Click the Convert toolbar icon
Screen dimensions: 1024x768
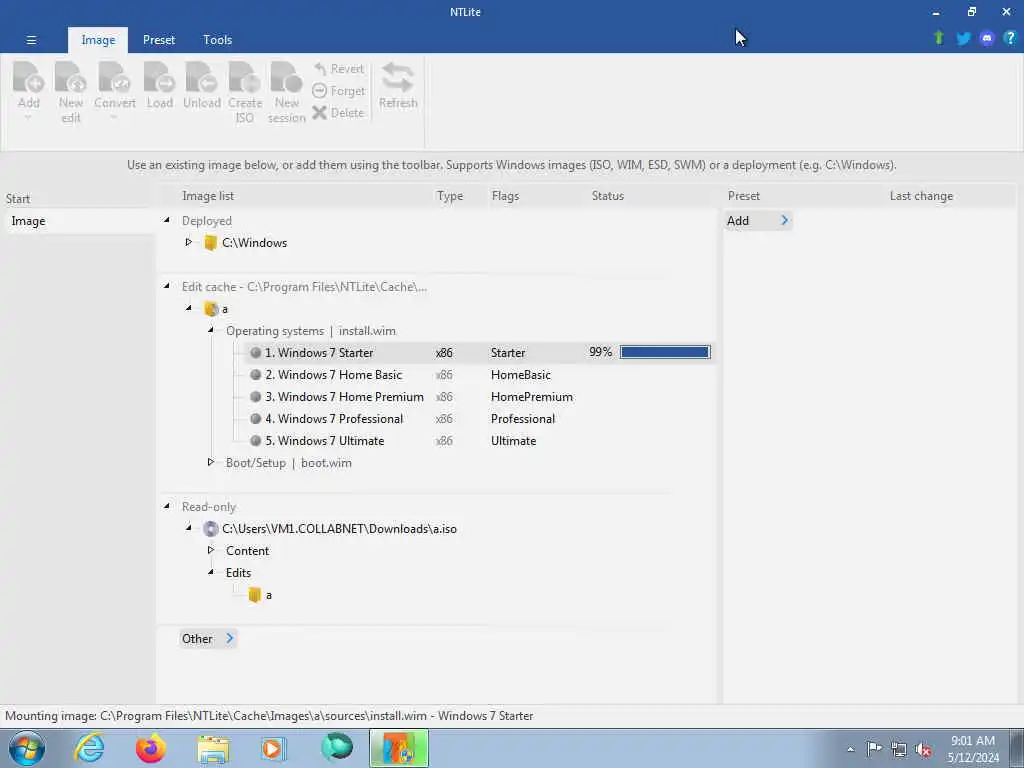click(114, 76)
